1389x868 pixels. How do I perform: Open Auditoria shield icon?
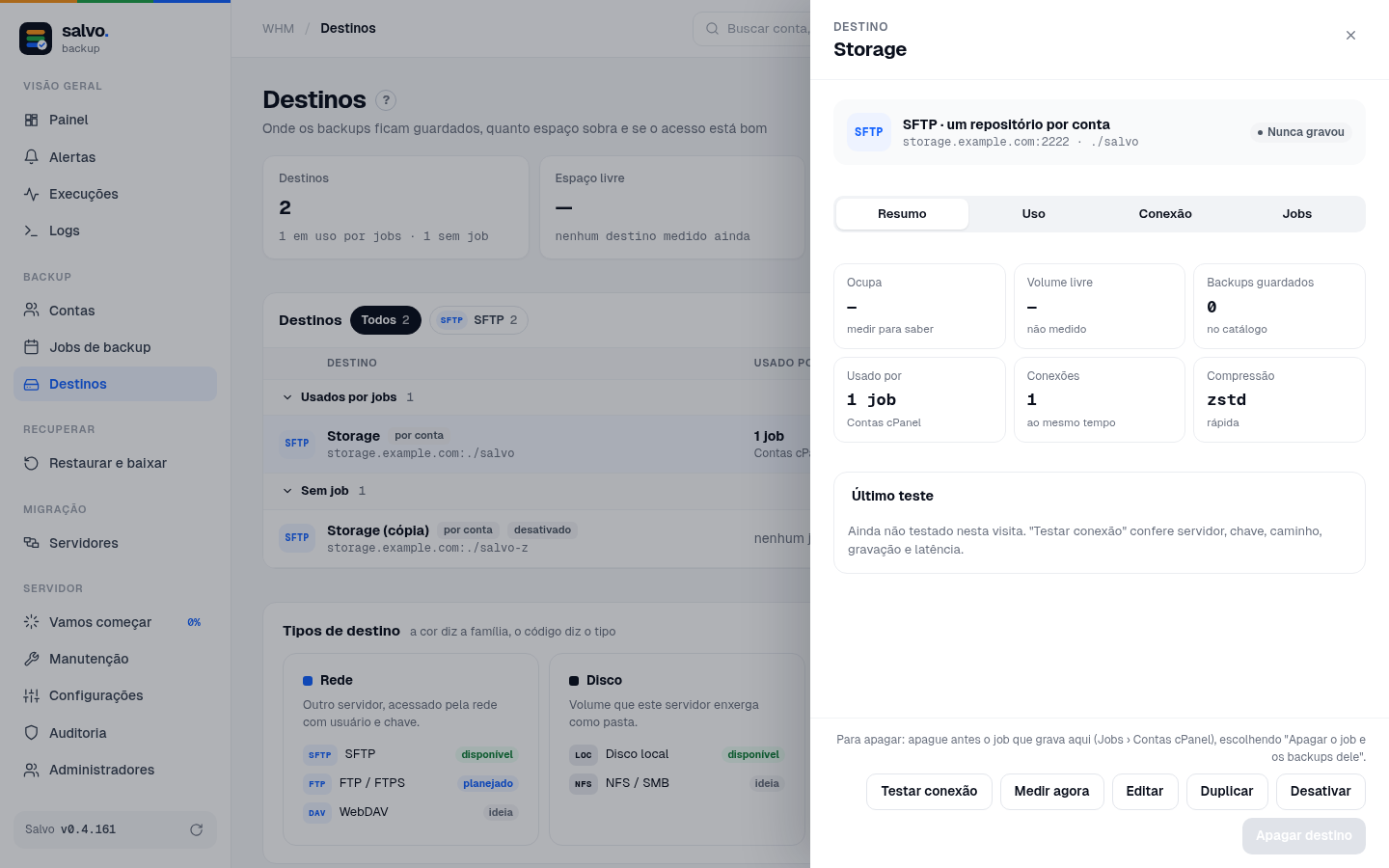click(32, 733)
